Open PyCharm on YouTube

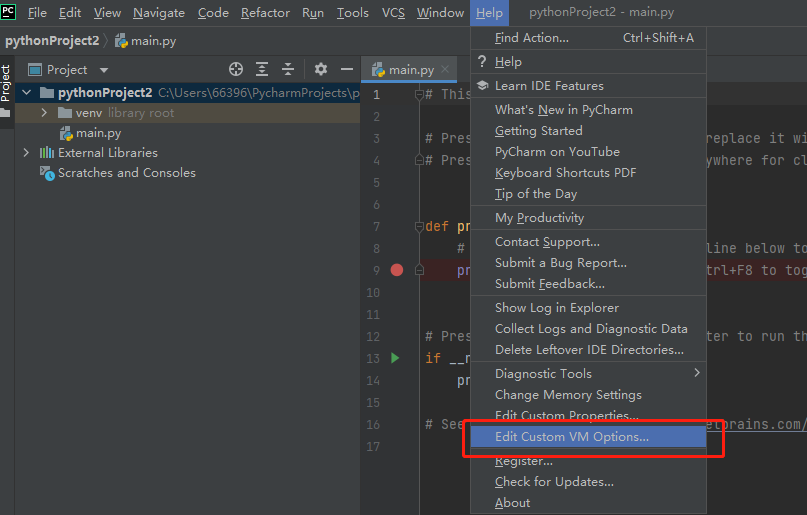588,152
